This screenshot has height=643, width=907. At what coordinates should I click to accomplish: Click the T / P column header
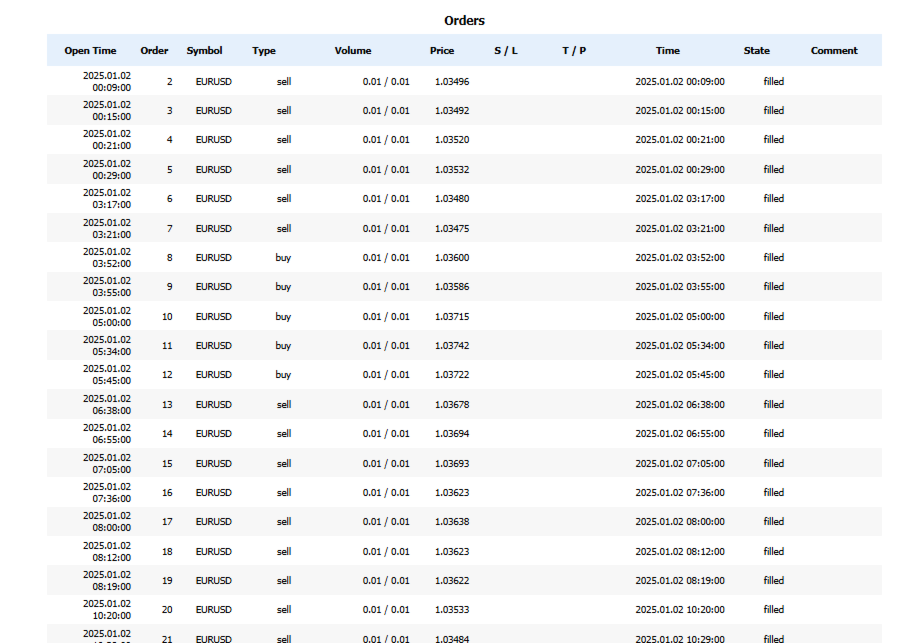coord(574,50)
